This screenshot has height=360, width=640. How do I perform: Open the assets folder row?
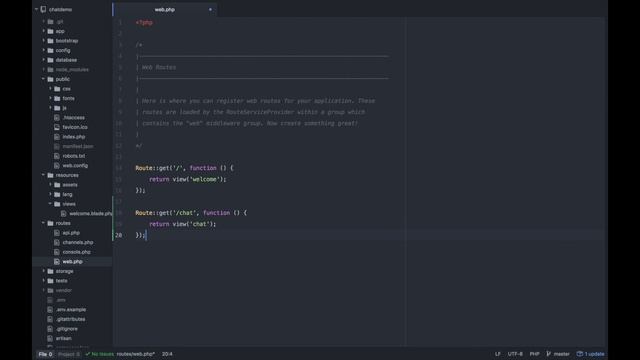point(72,184)
